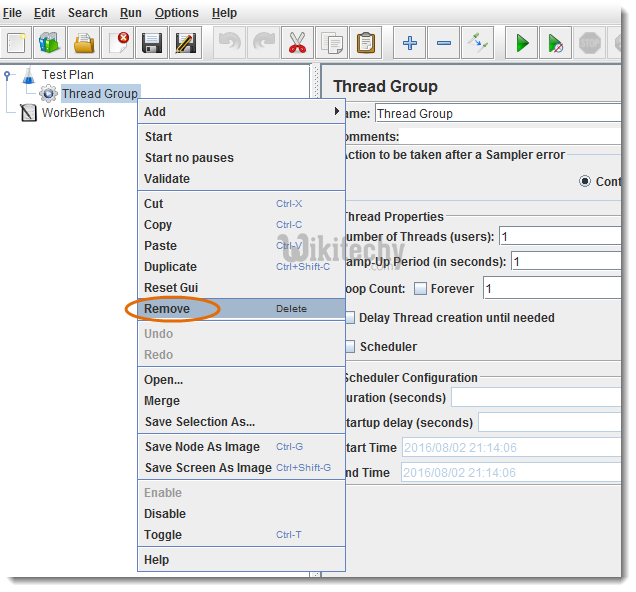Select the WorkBench tree item
Image resolution: width=636 pixels, height=592 pixels.
73,113
